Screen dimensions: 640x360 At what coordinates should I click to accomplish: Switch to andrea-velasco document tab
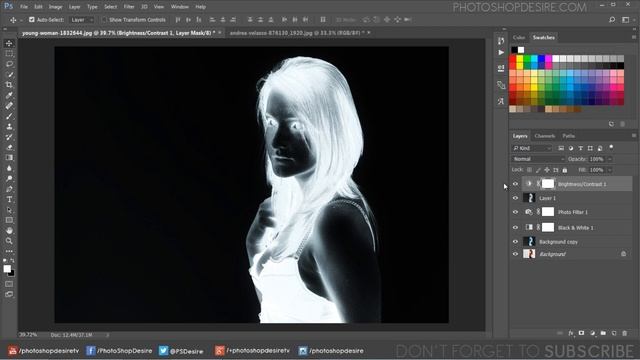(x=297, y=33)
